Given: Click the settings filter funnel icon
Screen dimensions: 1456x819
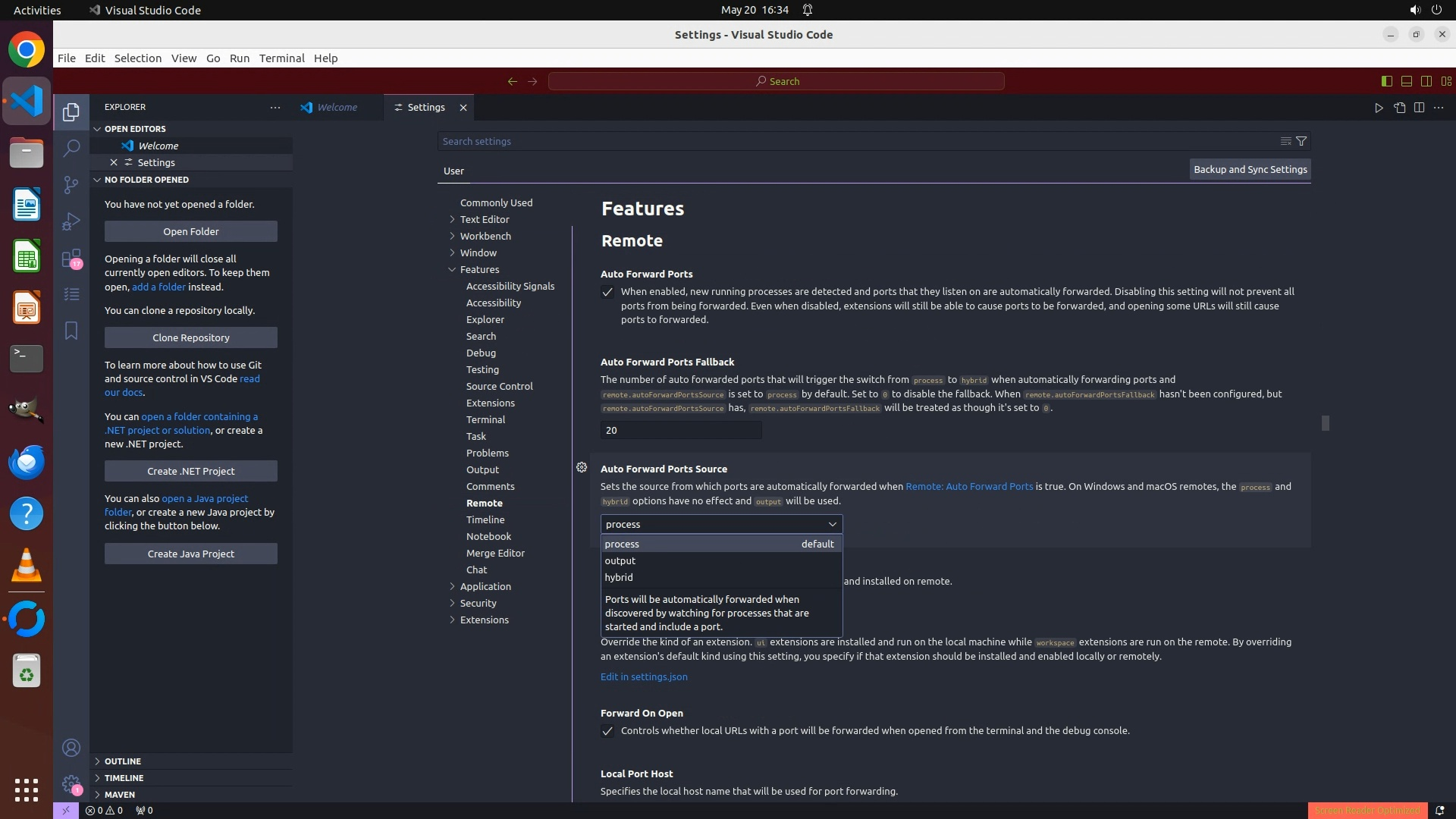Looking at the screenshot, I should click(1301, 141).
